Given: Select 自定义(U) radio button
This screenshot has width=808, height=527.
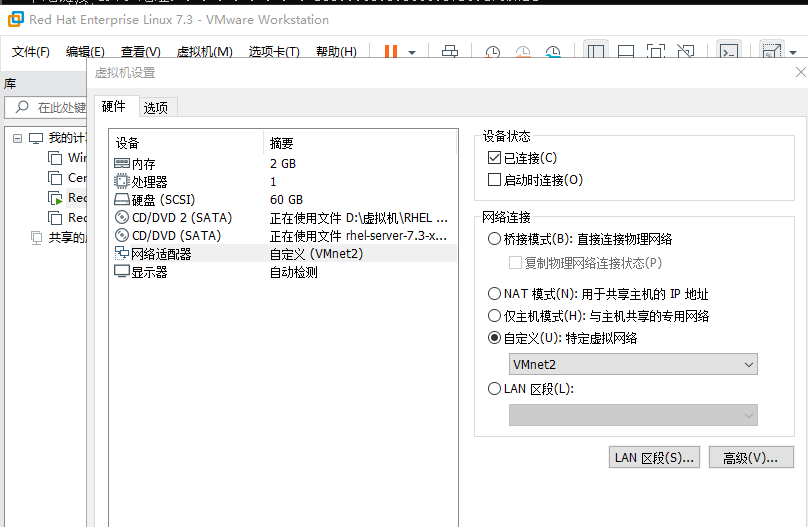Looking at the screenshot, I should 494,338.
